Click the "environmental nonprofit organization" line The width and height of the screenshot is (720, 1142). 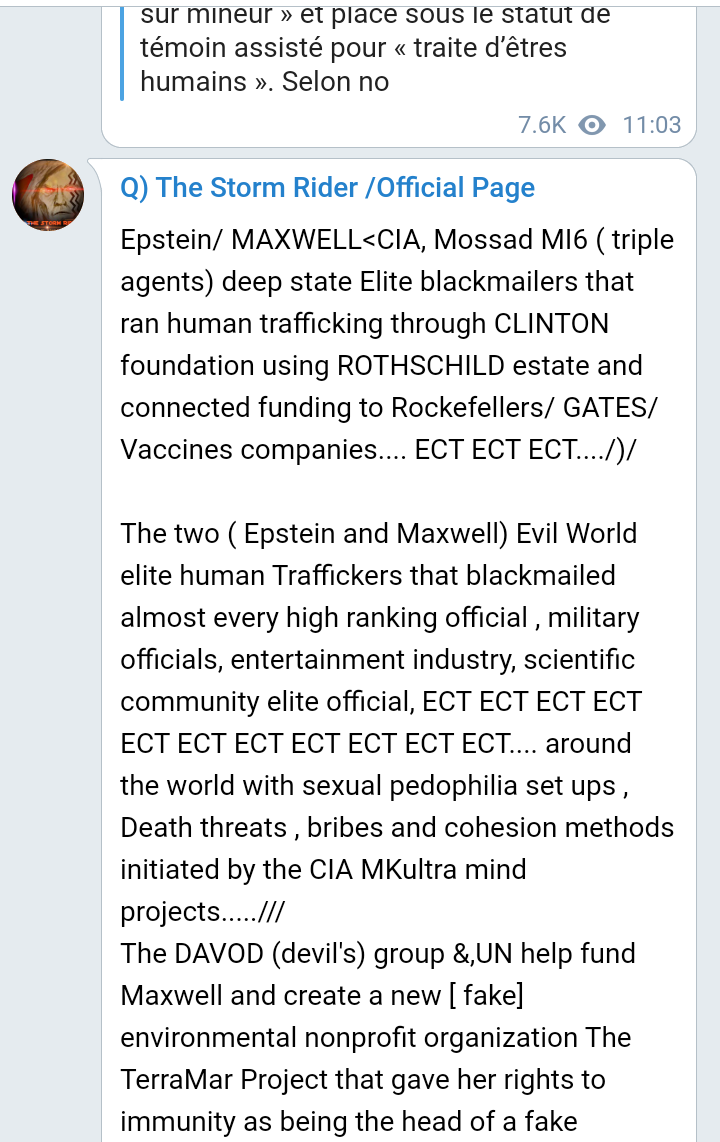click(350, 1038)
